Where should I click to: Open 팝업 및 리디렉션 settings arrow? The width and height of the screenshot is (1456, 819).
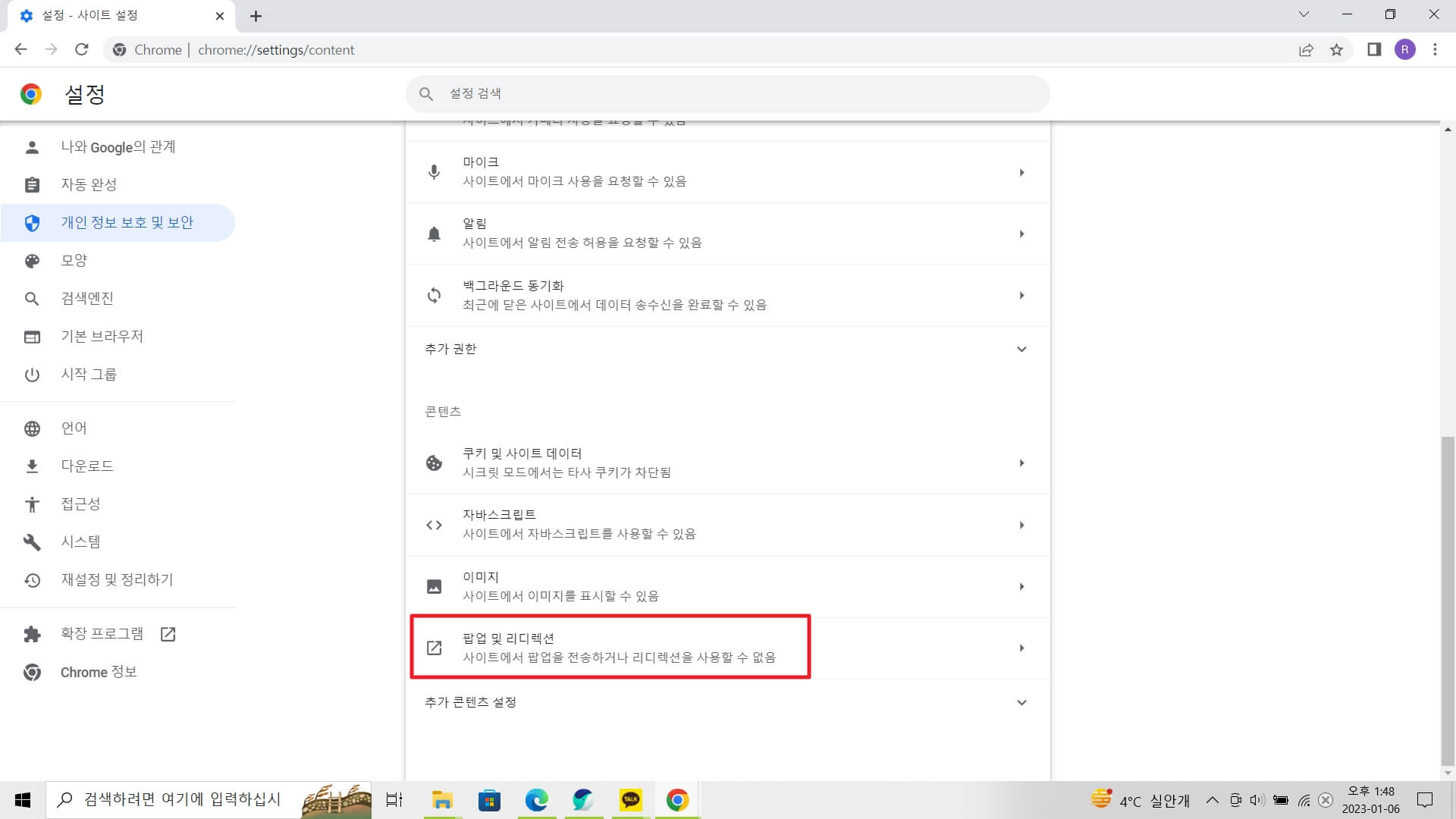pos(1021,648)
